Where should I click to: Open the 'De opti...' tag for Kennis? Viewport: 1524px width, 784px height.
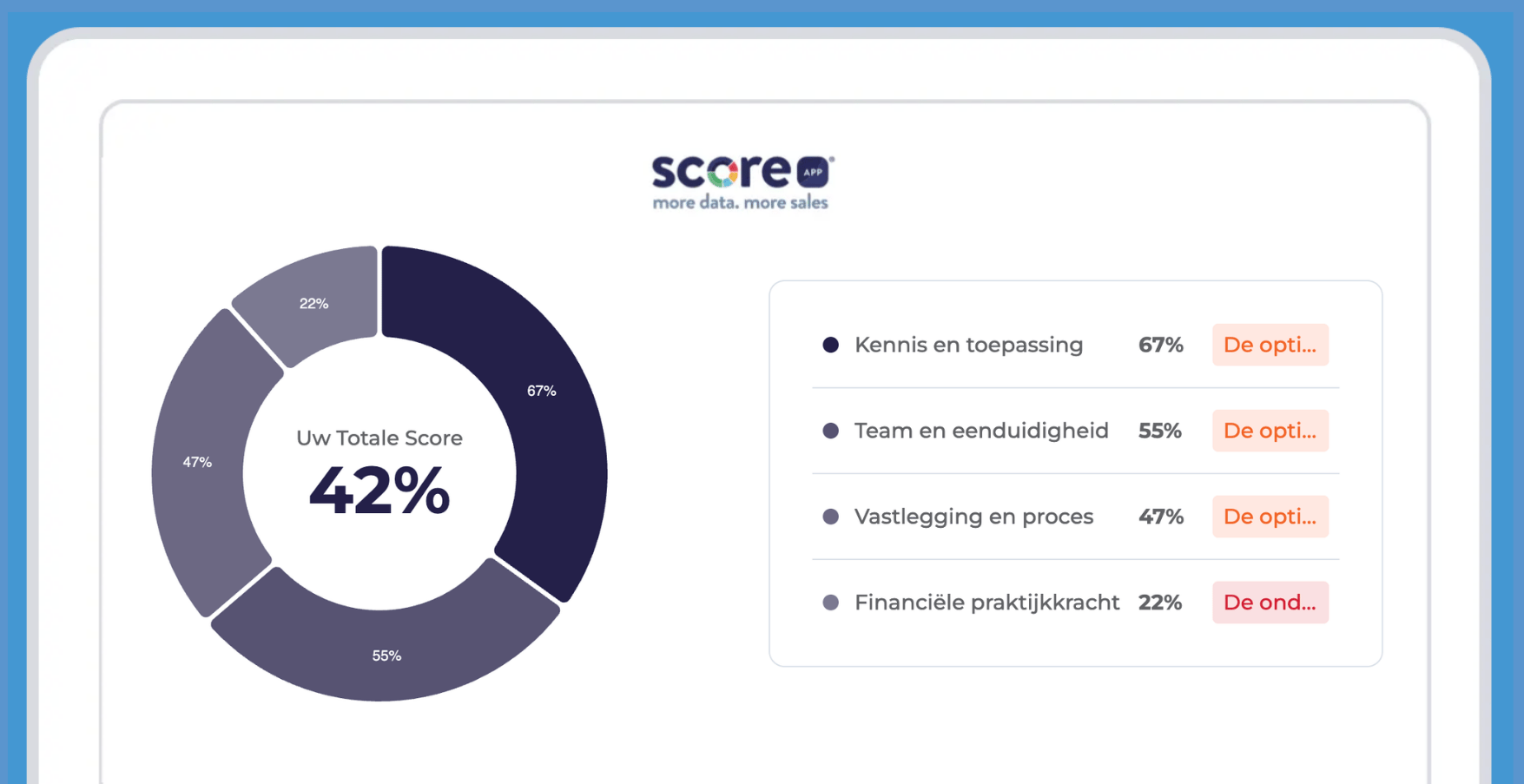pos(1270,345)
